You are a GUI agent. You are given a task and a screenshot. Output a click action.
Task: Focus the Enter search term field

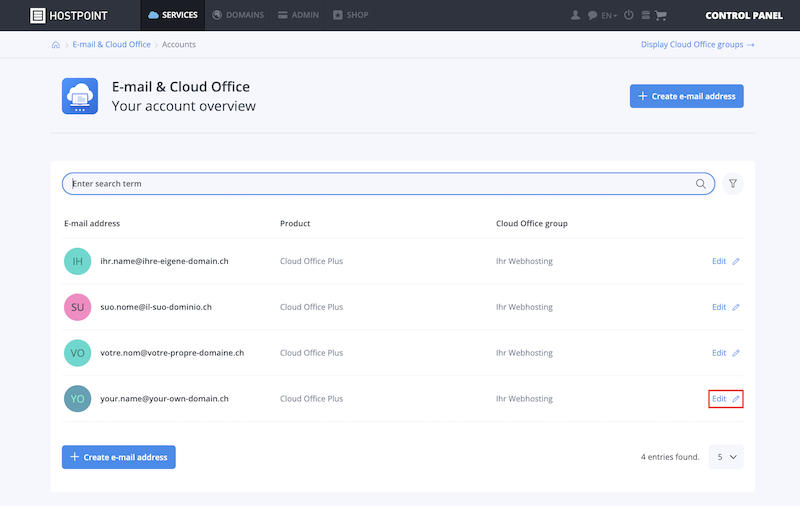pyautogui.click(x=388, y=184)
